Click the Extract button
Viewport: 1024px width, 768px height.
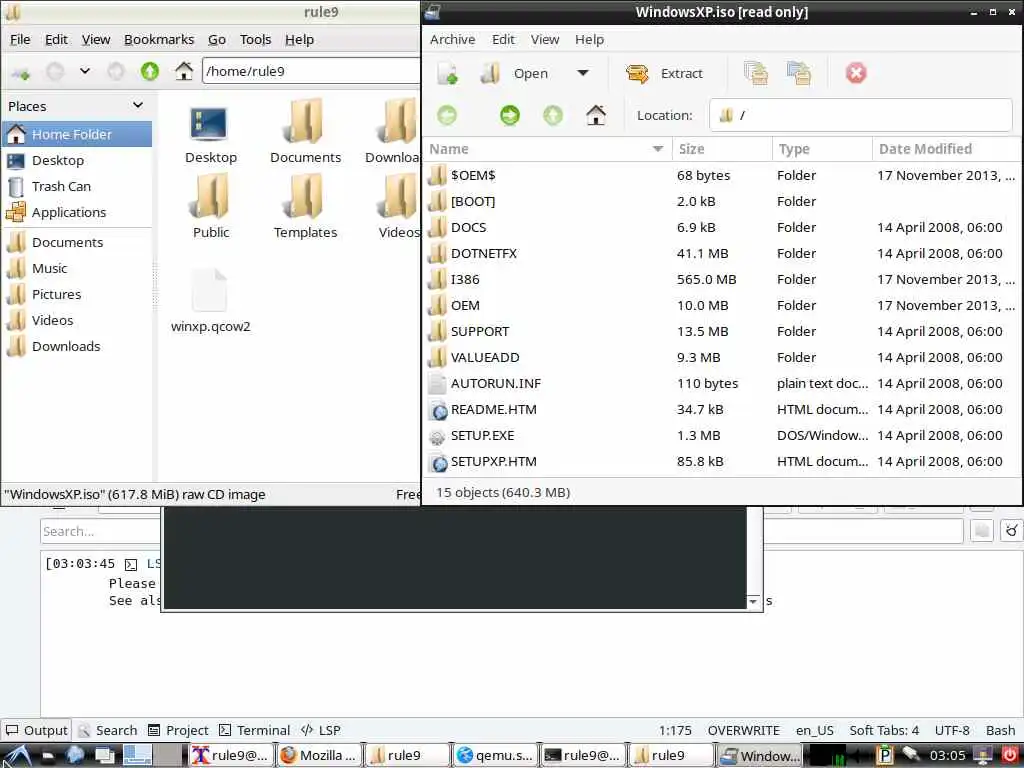point(664,73)
